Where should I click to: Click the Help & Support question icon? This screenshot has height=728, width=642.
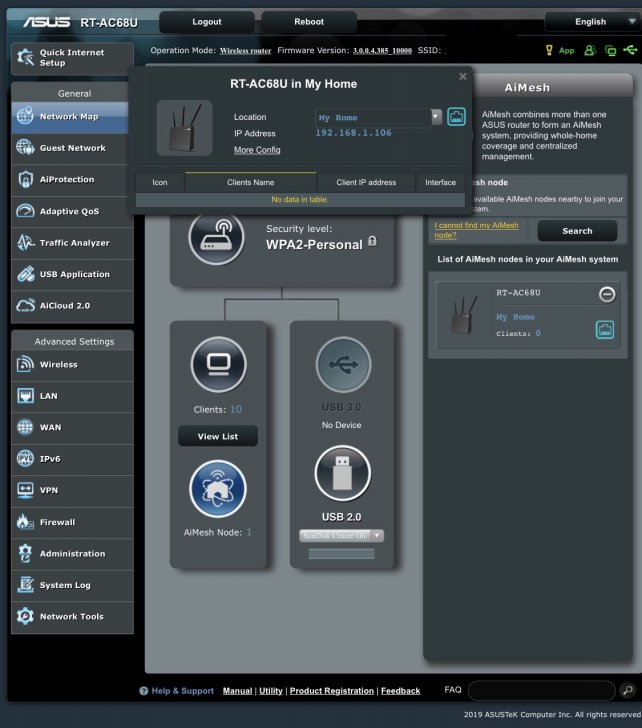[x=144, y=691]
